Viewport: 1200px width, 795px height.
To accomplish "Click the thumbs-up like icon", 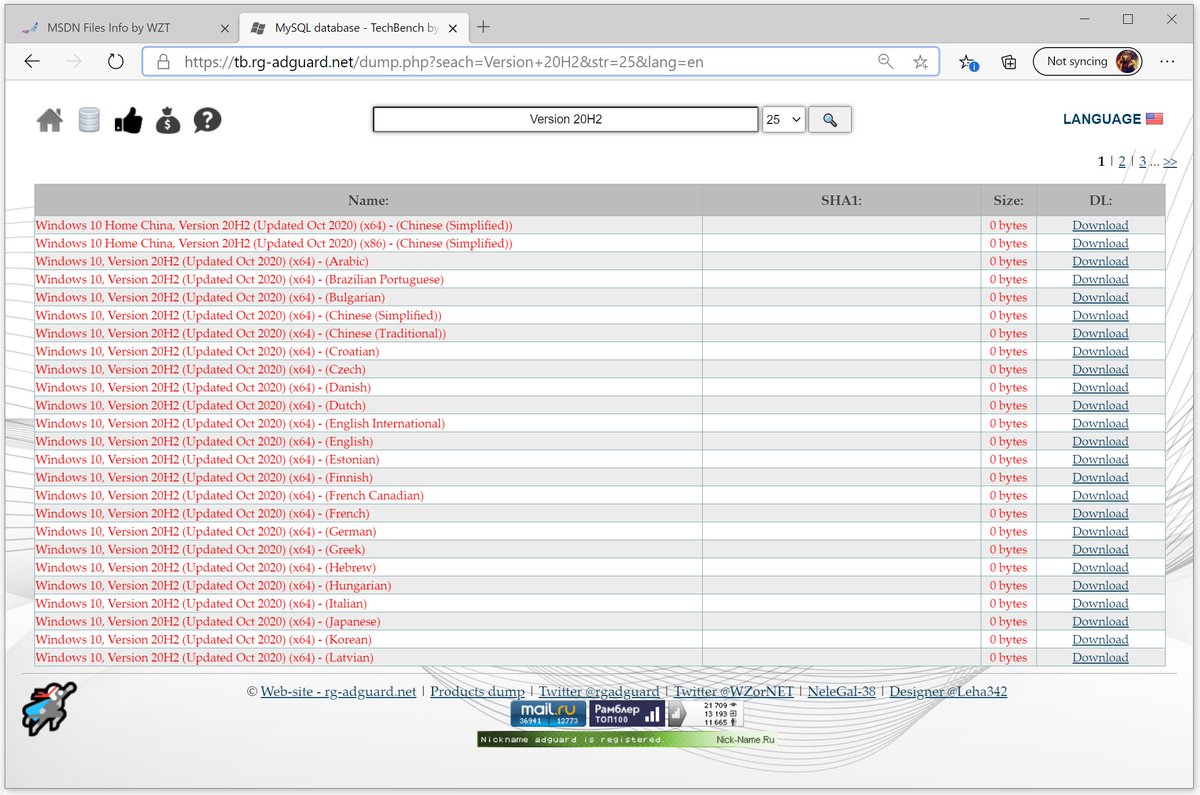I will click(128, 119).
